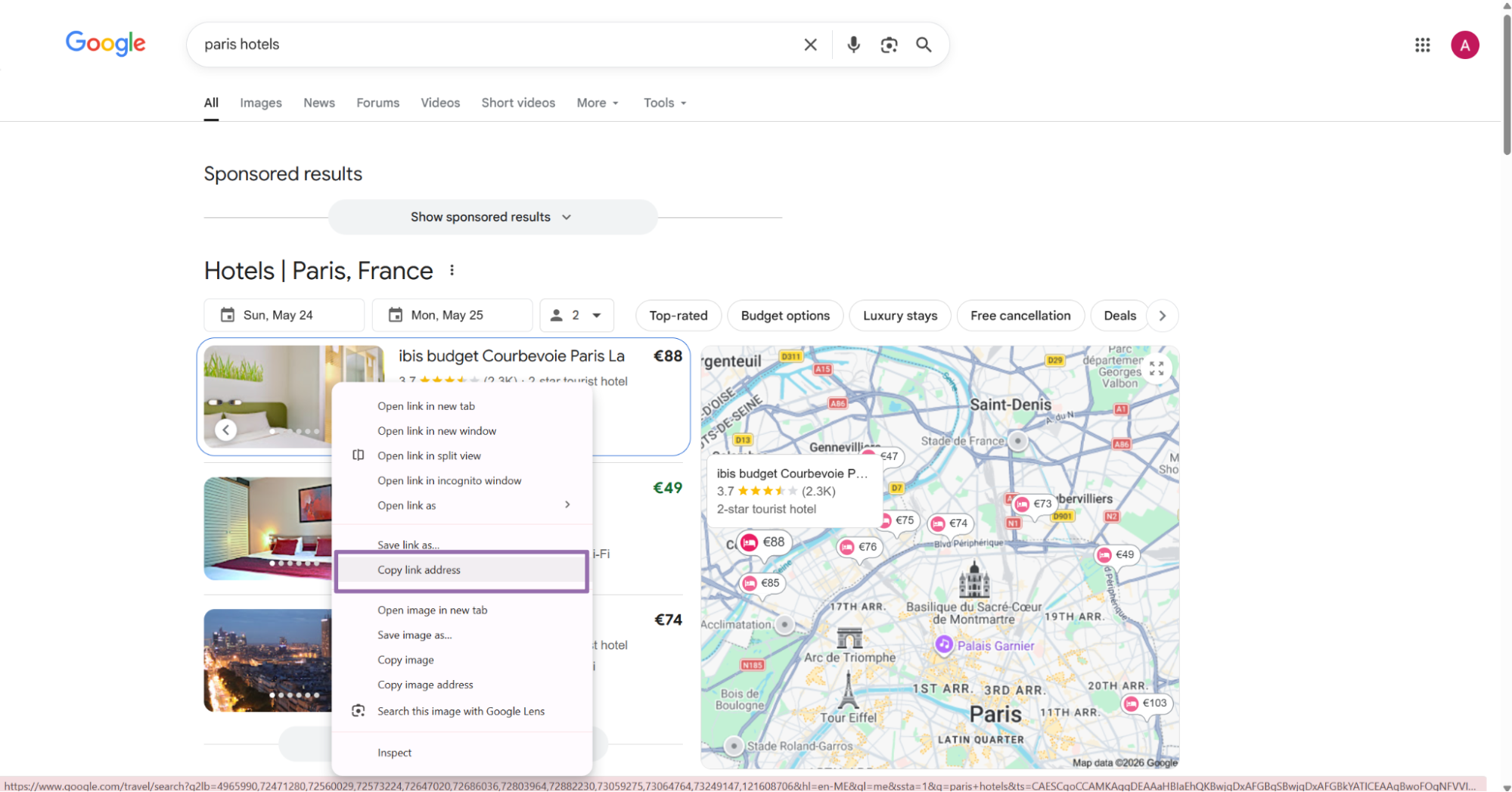
Task: Open the account avatar A
Action: pyautogui.click(x=1464, y=45)
